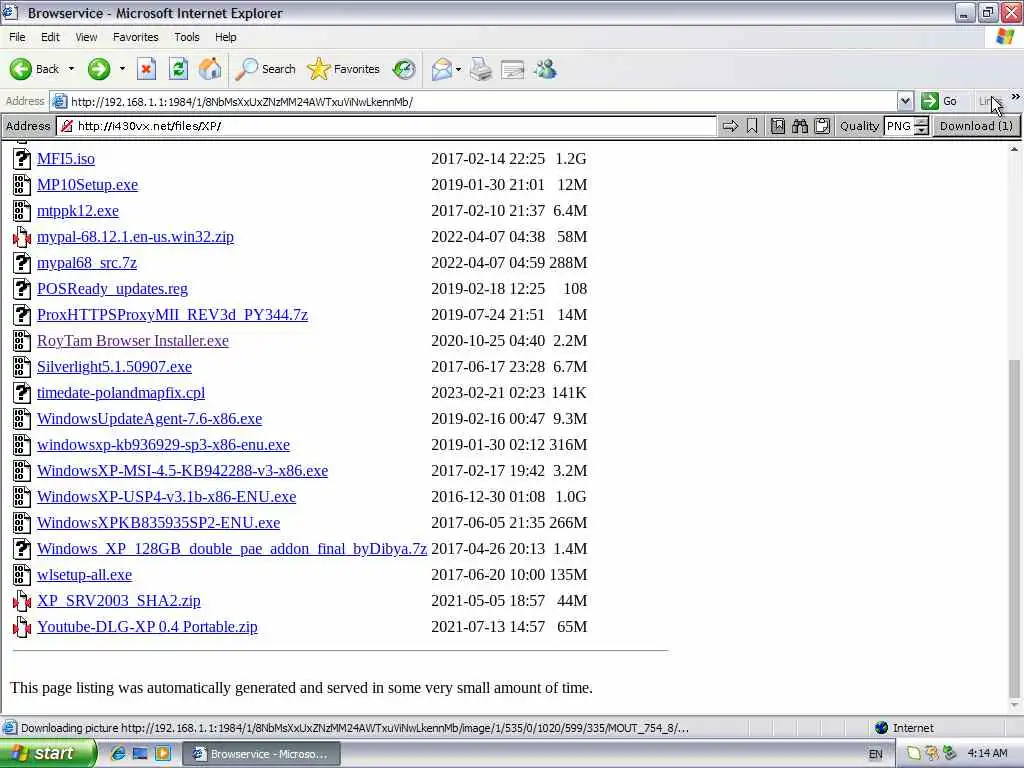Expand the toolbar chevron next to Links
Viewport: 1024px width, 768px height.
(1016, 97)
